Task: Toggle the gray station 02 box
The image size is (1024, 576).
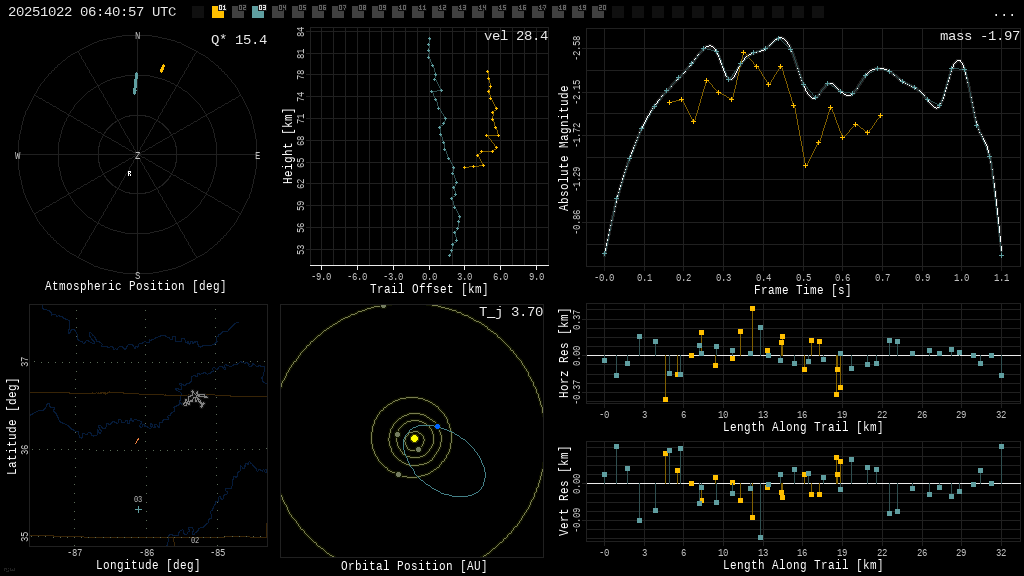Action: click(238, 12)
